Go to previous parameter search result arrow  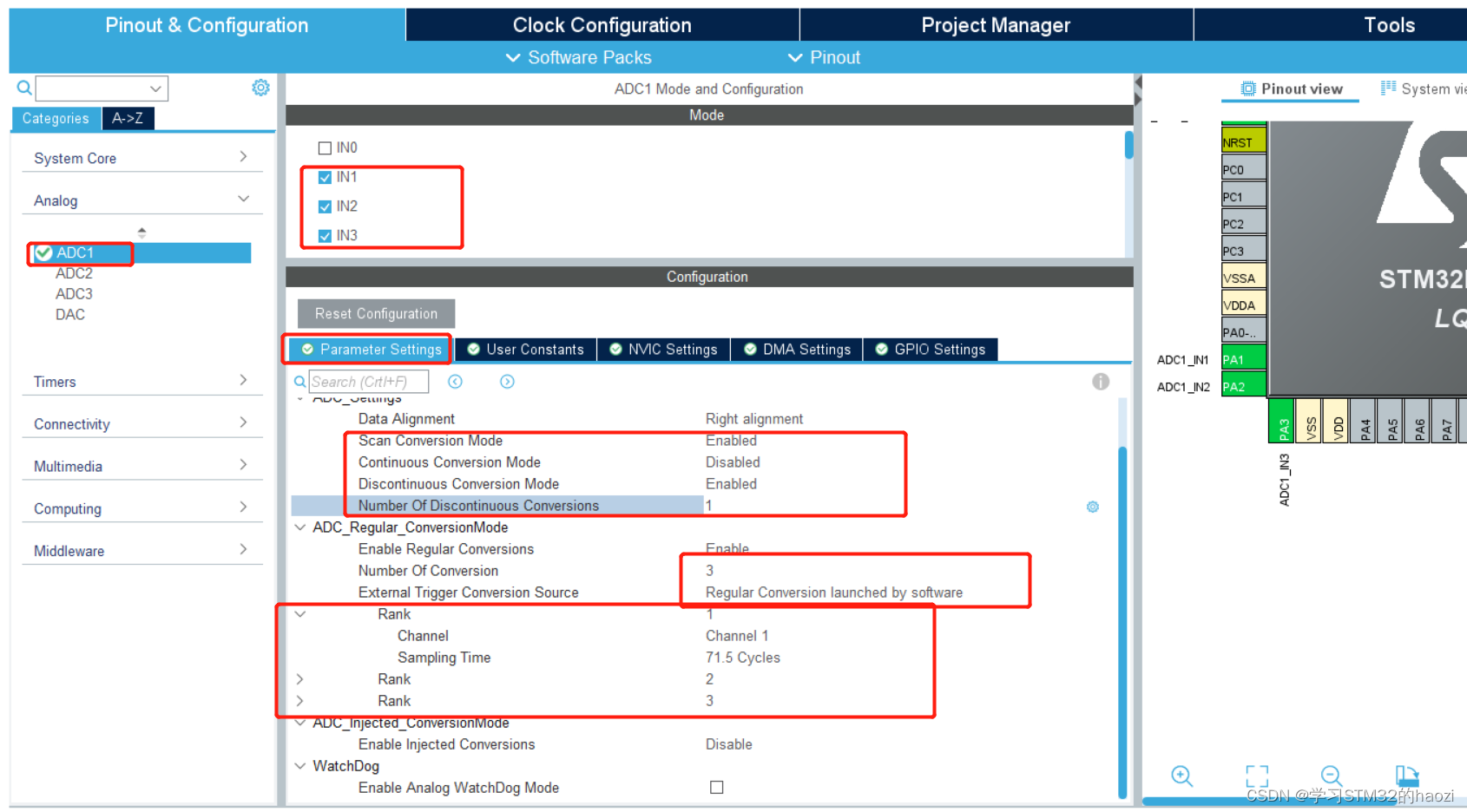point(455,382)
